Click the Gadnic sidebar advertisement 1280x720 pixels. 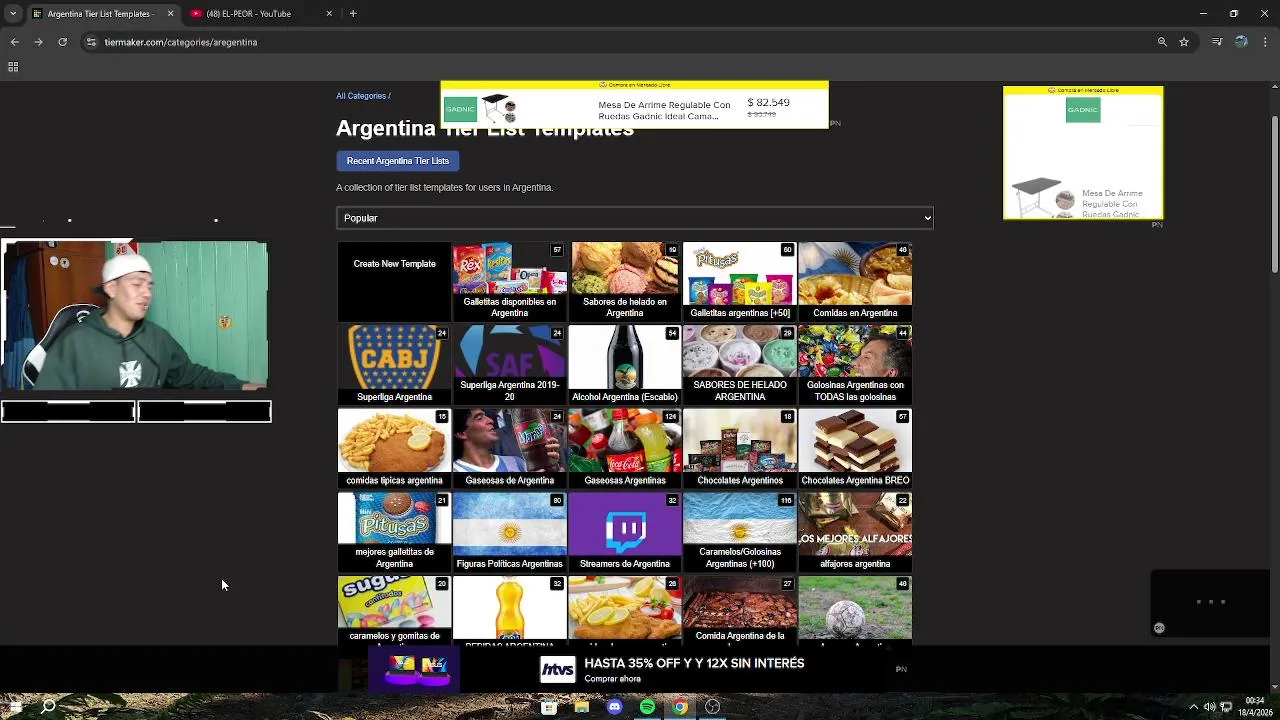[1083, 153]
